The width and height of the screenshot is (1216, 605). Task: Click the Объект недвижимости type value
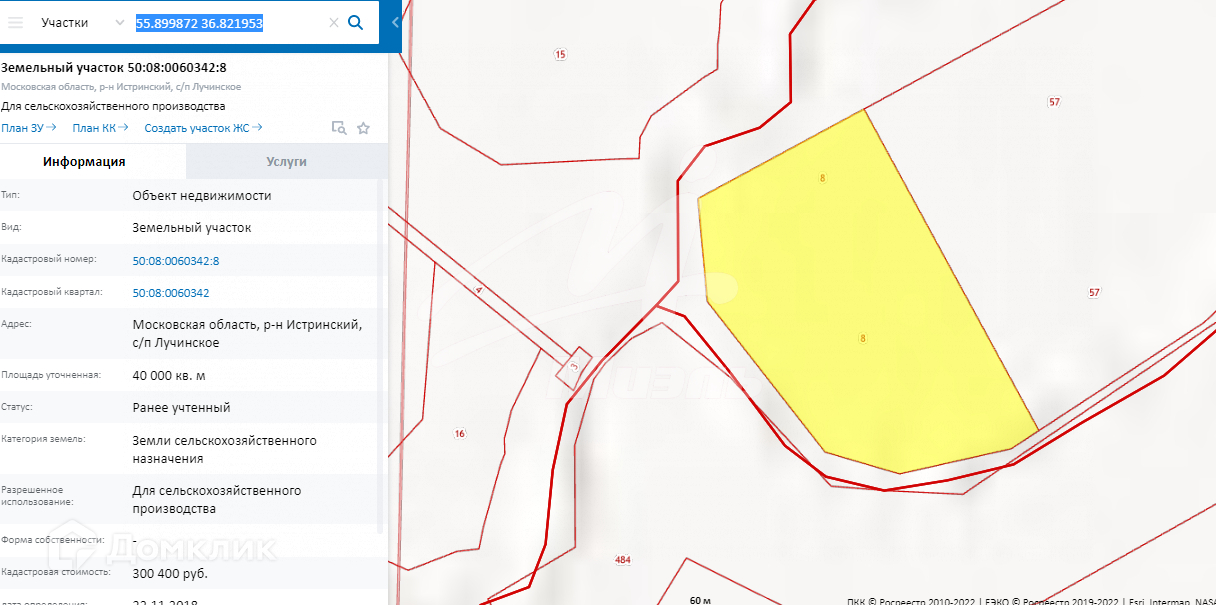click(202, 195)
